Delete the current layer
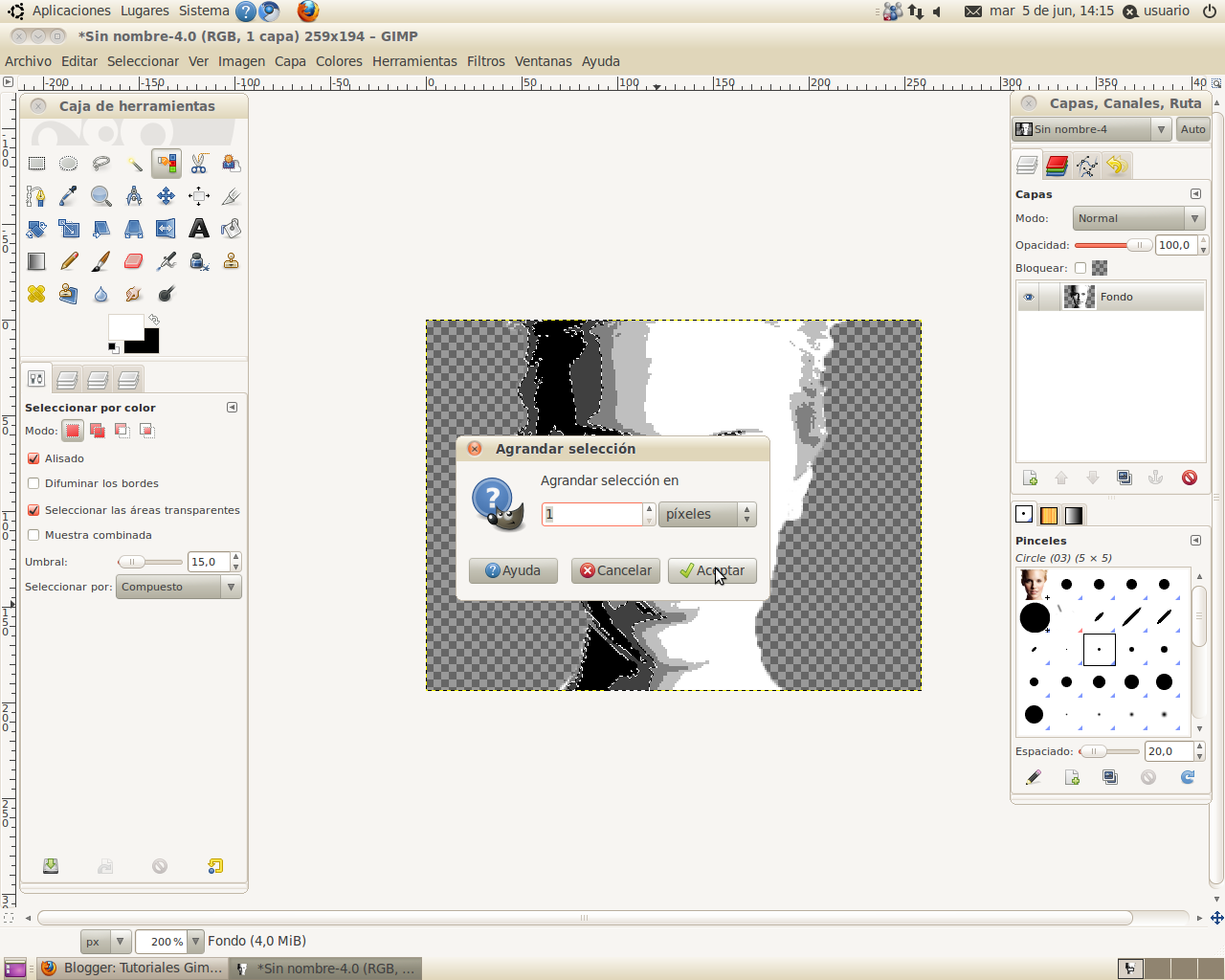Image resolution: width=1225 pixels, height=980 pixels. coord(1190,477)
